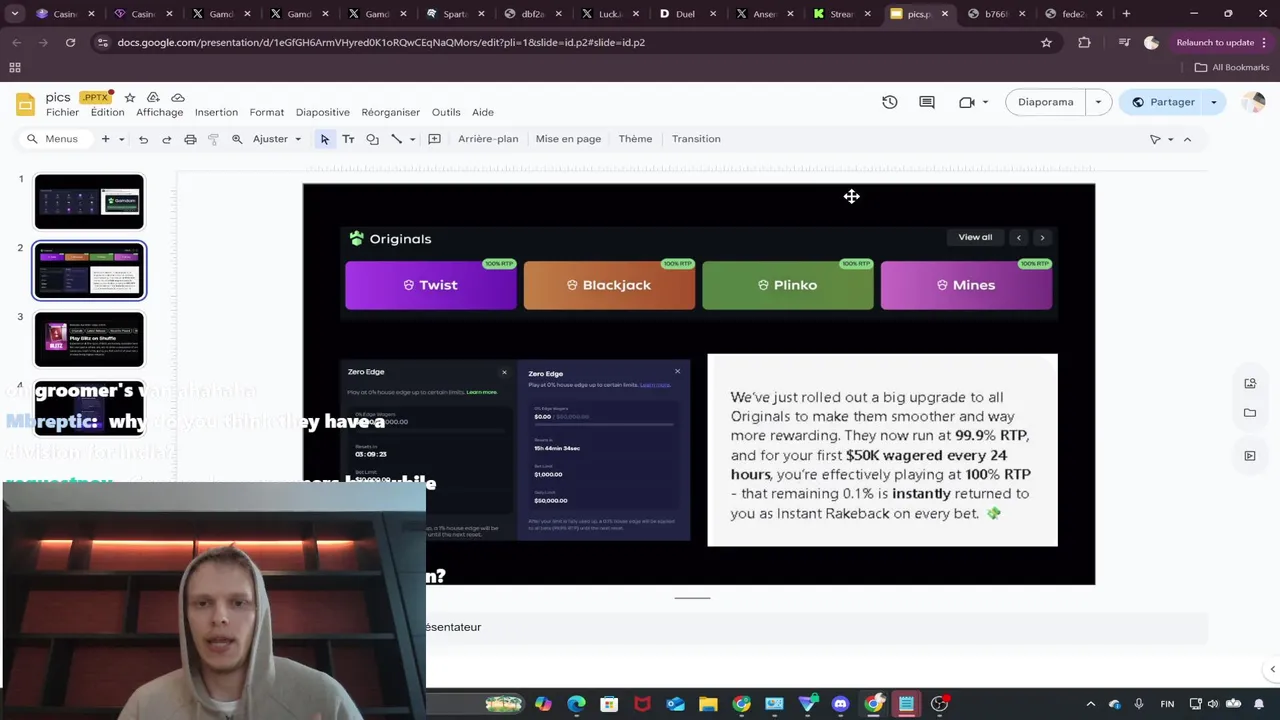The width and height of the screenshot is (1280, 720).
Task: Click the pointer laser tool icon
Action: click(1155, 139)
